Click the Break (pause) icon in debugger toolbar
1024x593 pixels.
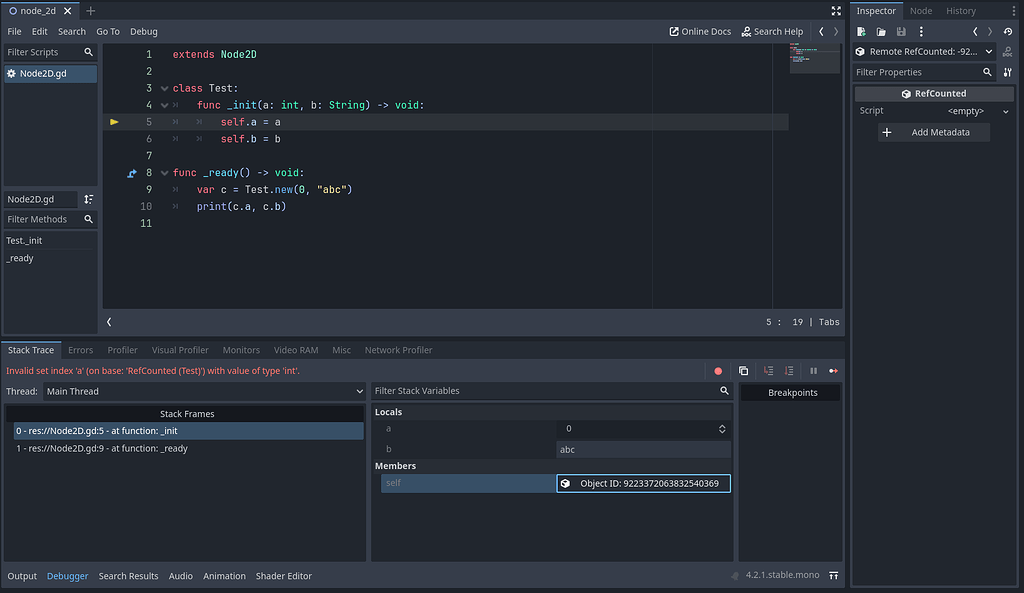[x=812, y=370]
